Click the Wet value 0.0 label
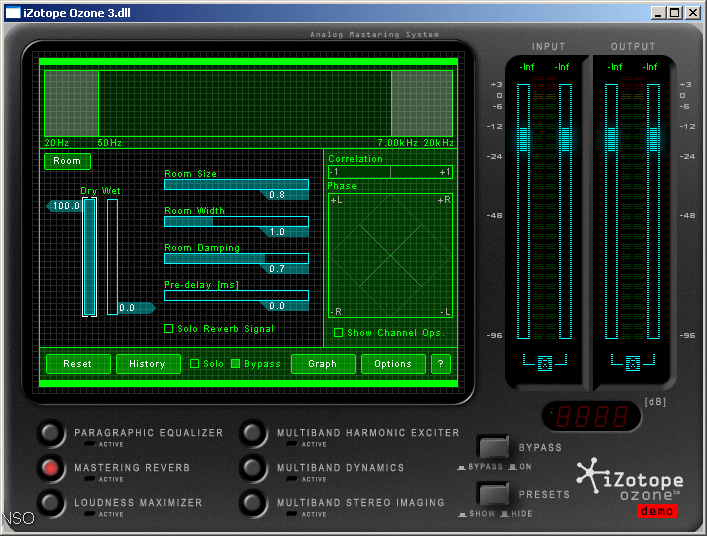This screenshot has width=707, height=536. [137, 308]
